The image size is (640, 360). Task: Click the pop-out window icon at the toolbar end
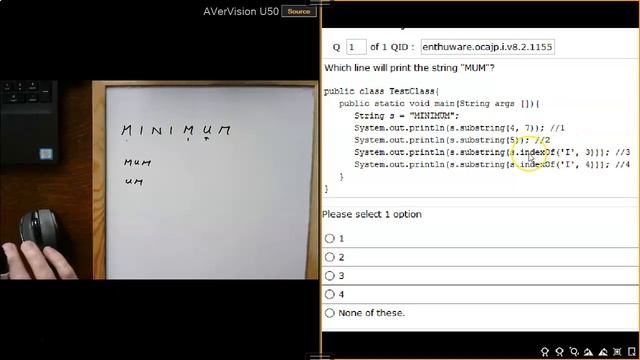click(x=632, y=352)
